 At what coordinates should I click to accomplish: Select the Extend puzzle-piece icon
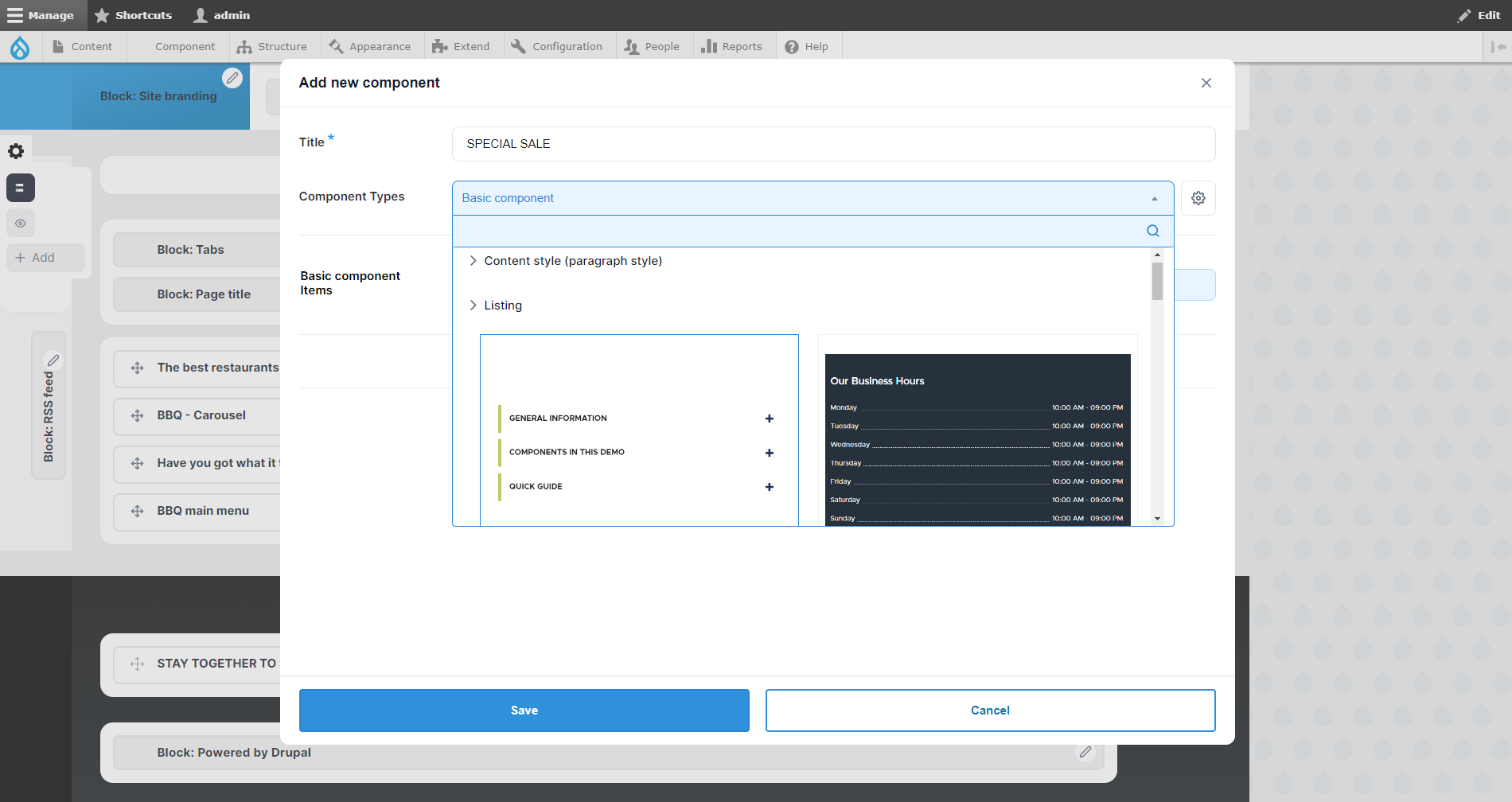(439, 46)
